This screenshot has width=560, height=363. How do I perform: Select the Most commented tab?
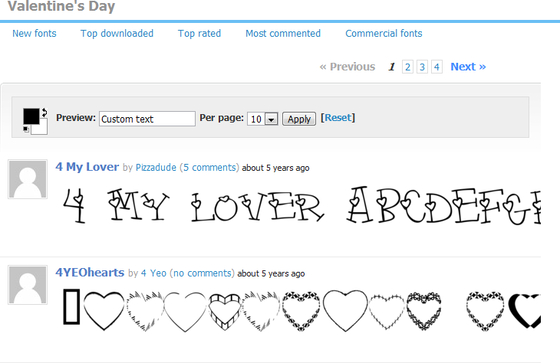pos(283,33)
